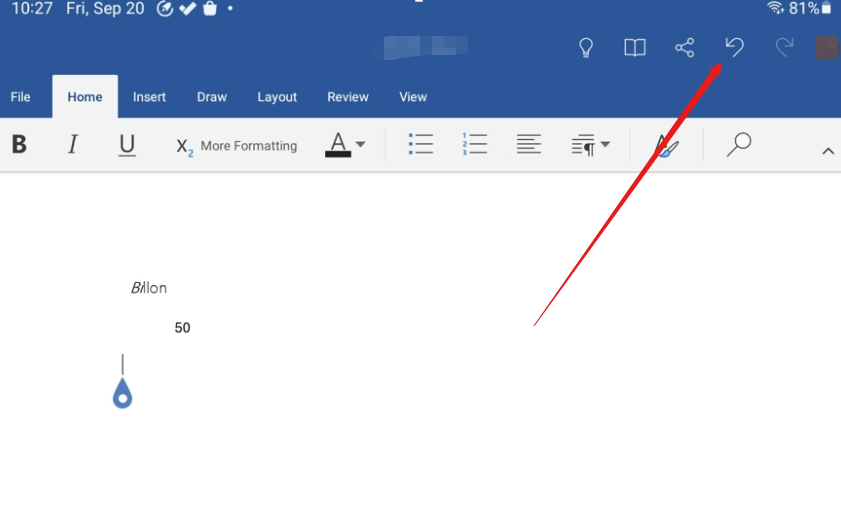Open paragraph alignment options
The width and height of the screenshot is (841, 532).
point(529,144)
